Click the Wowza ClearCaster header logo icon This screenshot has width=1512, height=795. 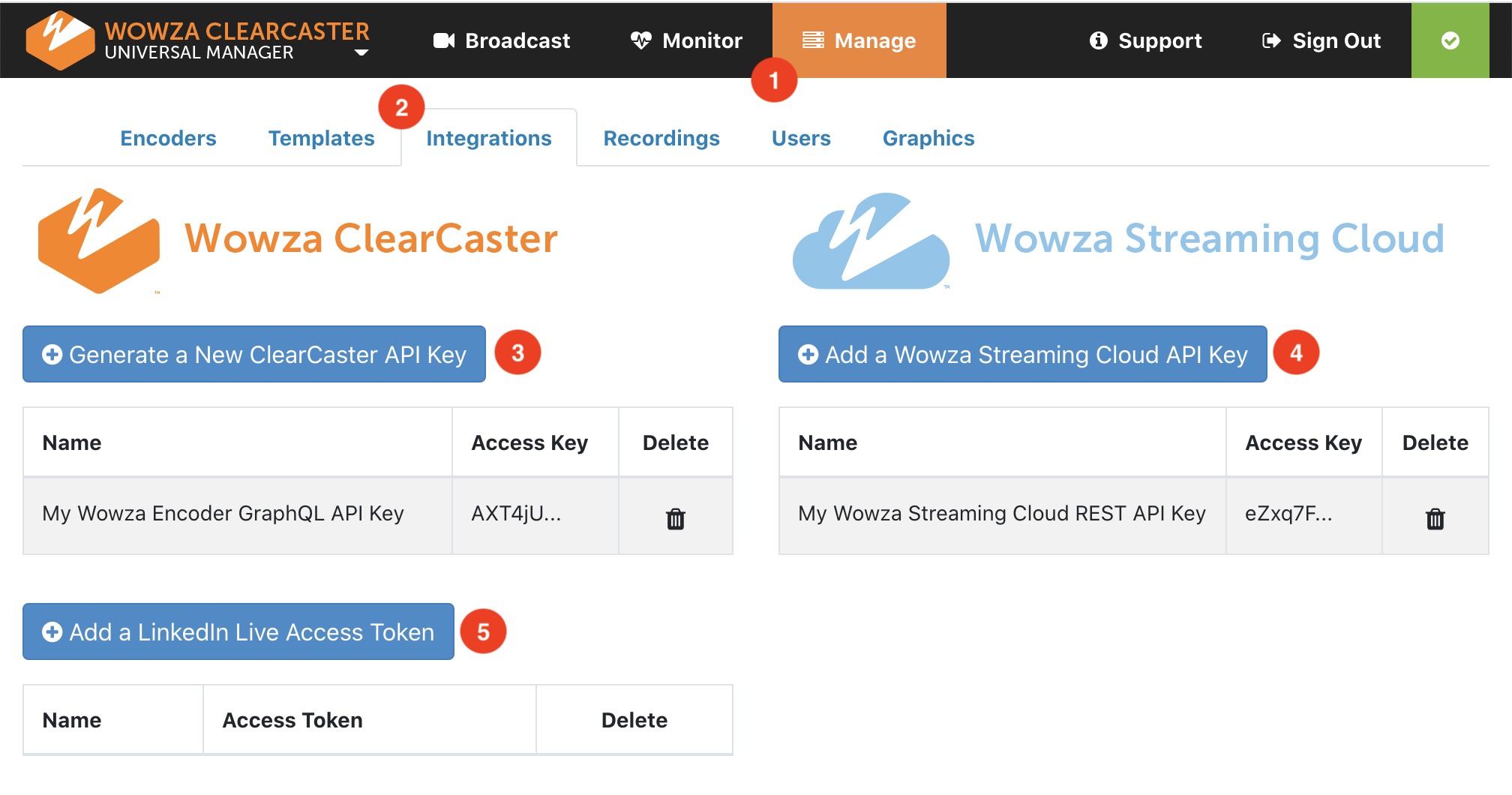tap(60, 40)
